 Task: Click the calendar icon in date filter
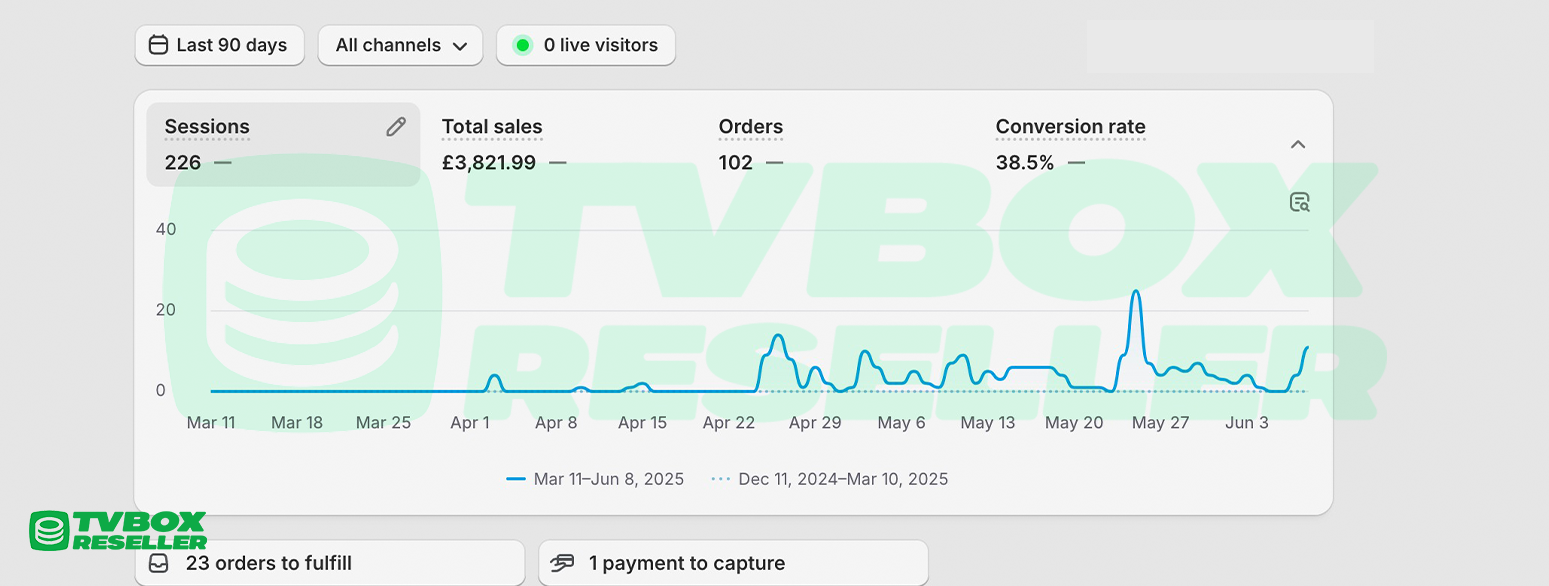click(158, 45)
